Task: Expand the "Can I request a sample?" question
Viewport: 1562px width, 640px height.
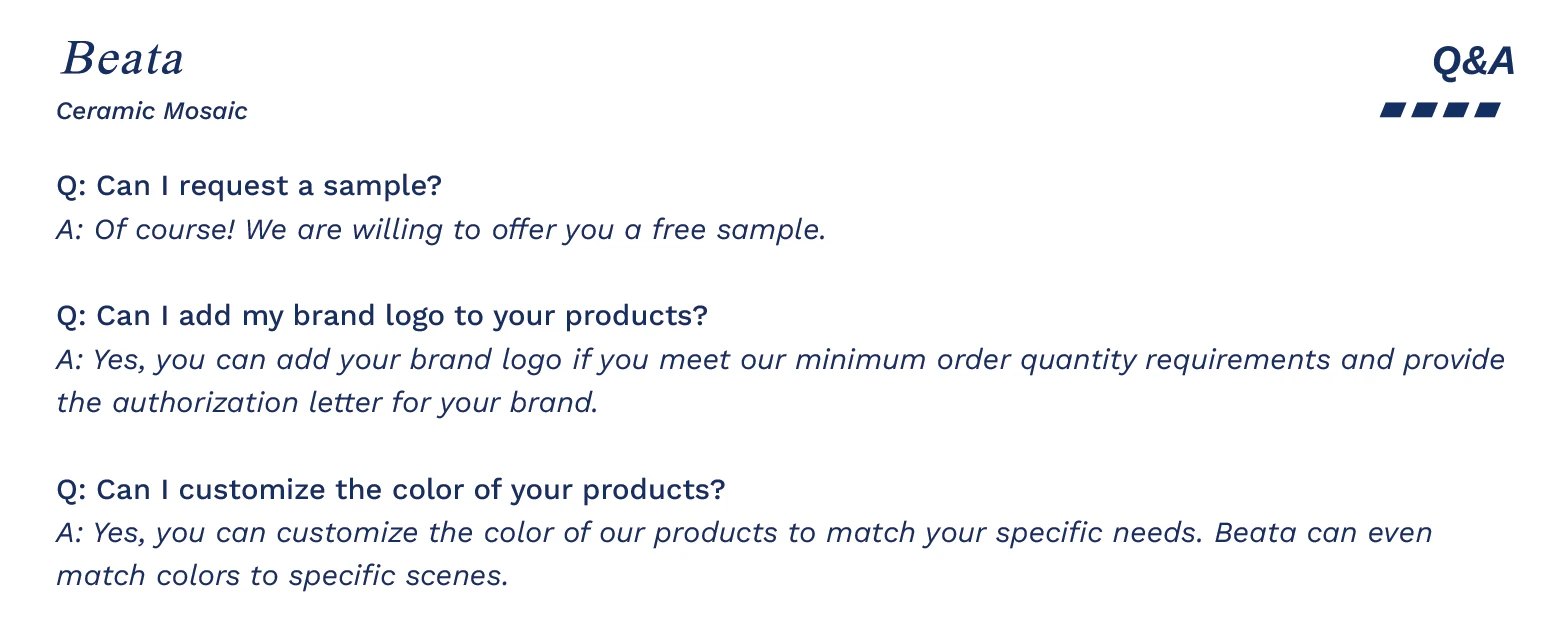Action: 249,186
